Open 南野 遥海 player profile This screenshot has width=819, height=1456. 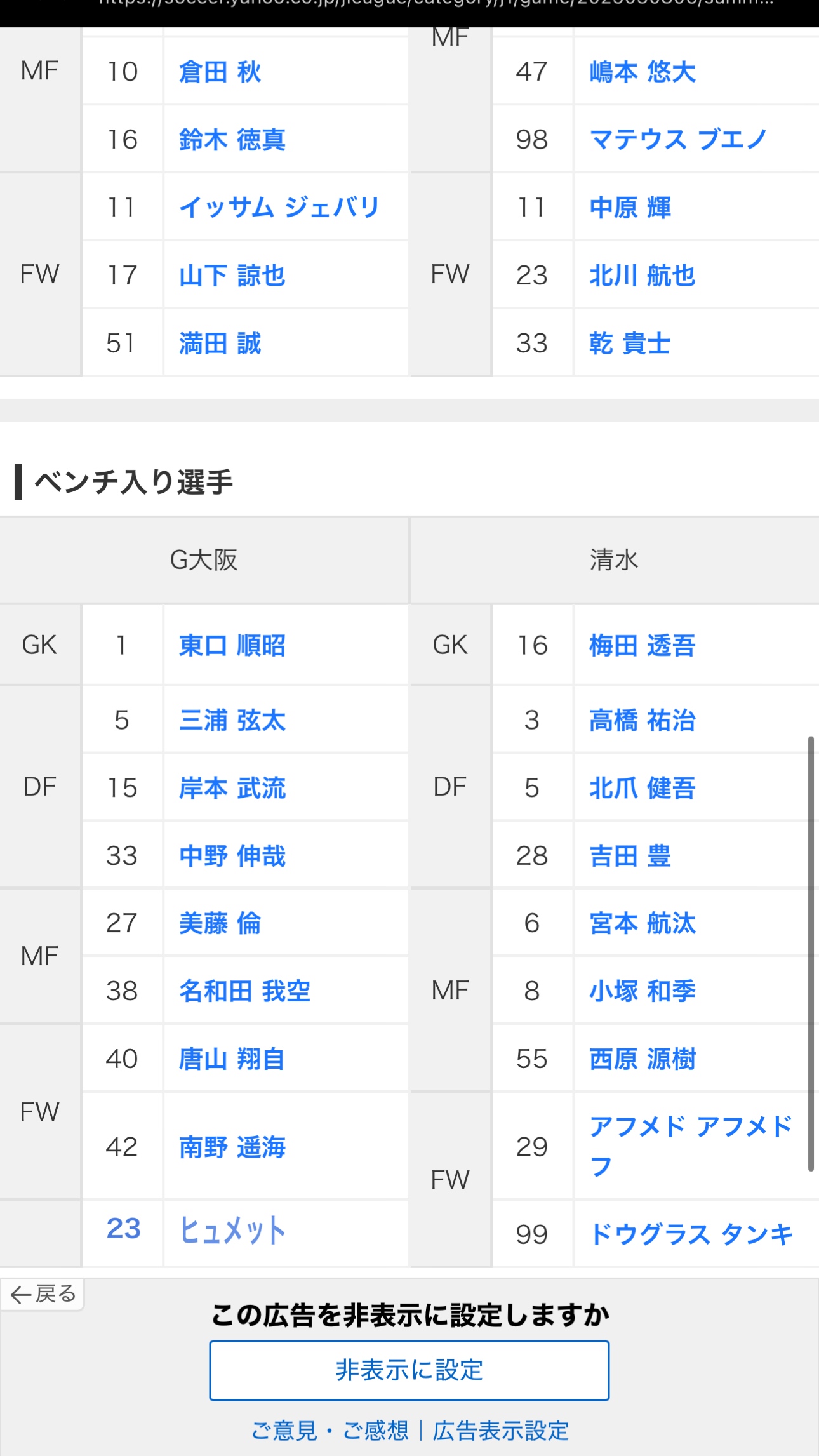(x=232, y=1147)
